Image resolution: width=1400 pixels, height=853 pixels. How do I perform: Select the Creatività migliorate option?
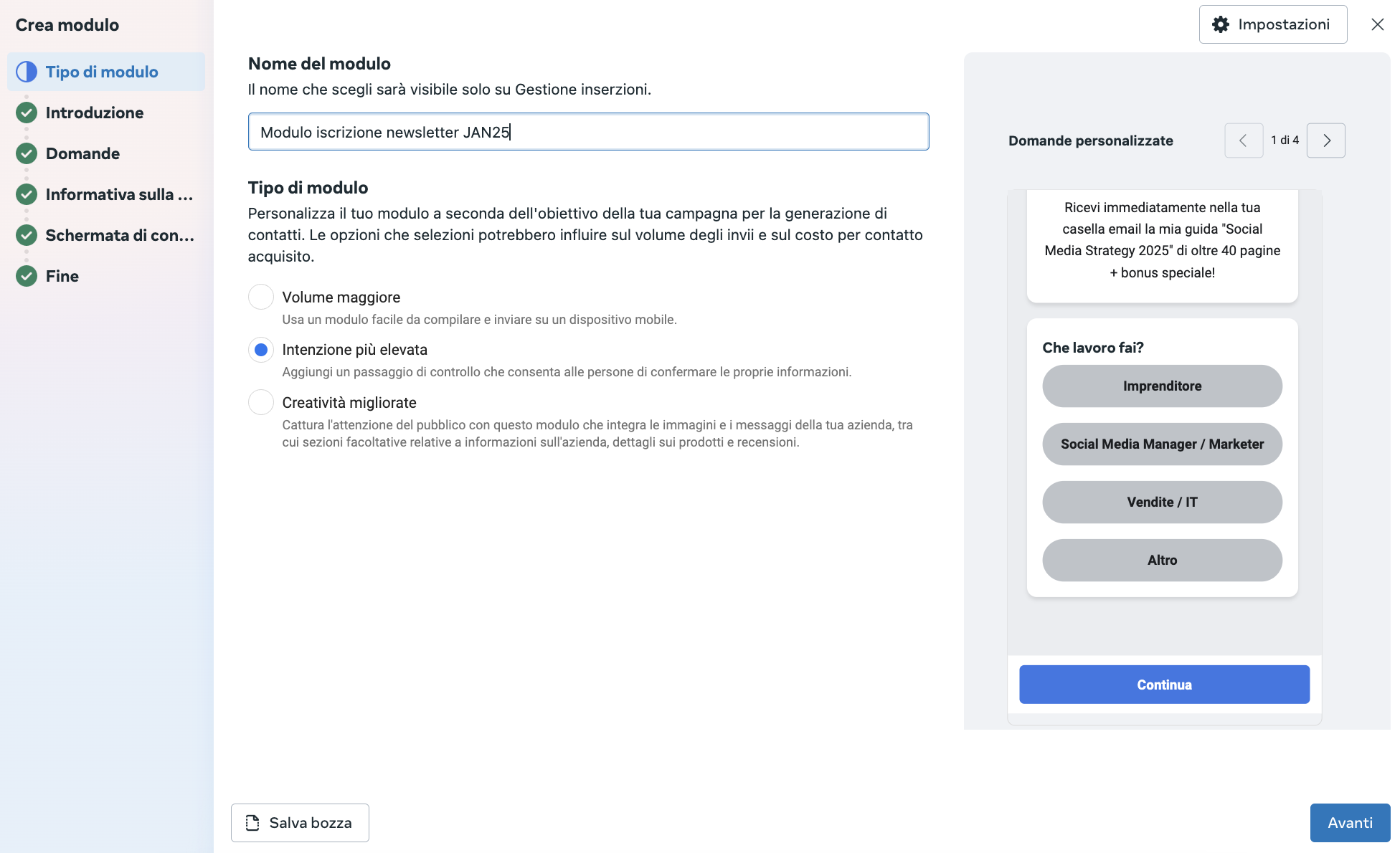click(x=261, y=402)
